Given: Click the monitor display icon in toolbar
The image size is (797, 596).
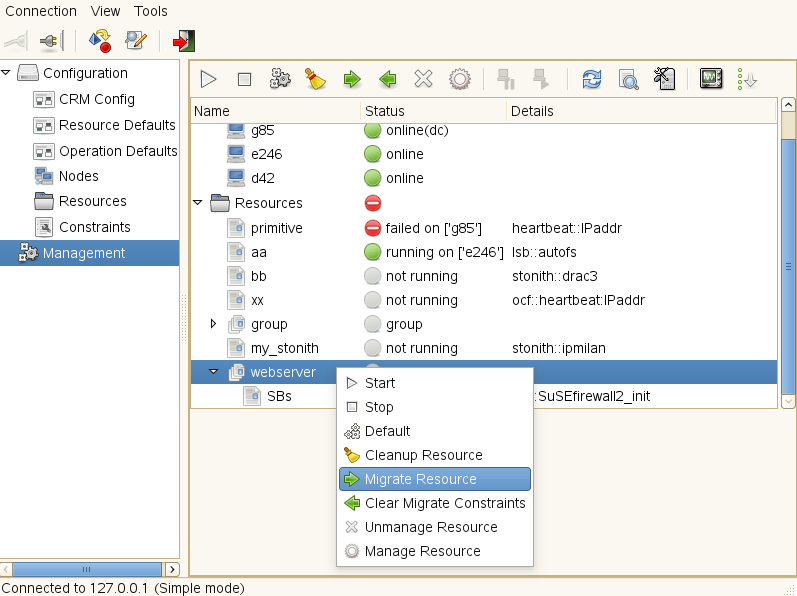Looking at the screenshot, I should click(x=711, y=79).
